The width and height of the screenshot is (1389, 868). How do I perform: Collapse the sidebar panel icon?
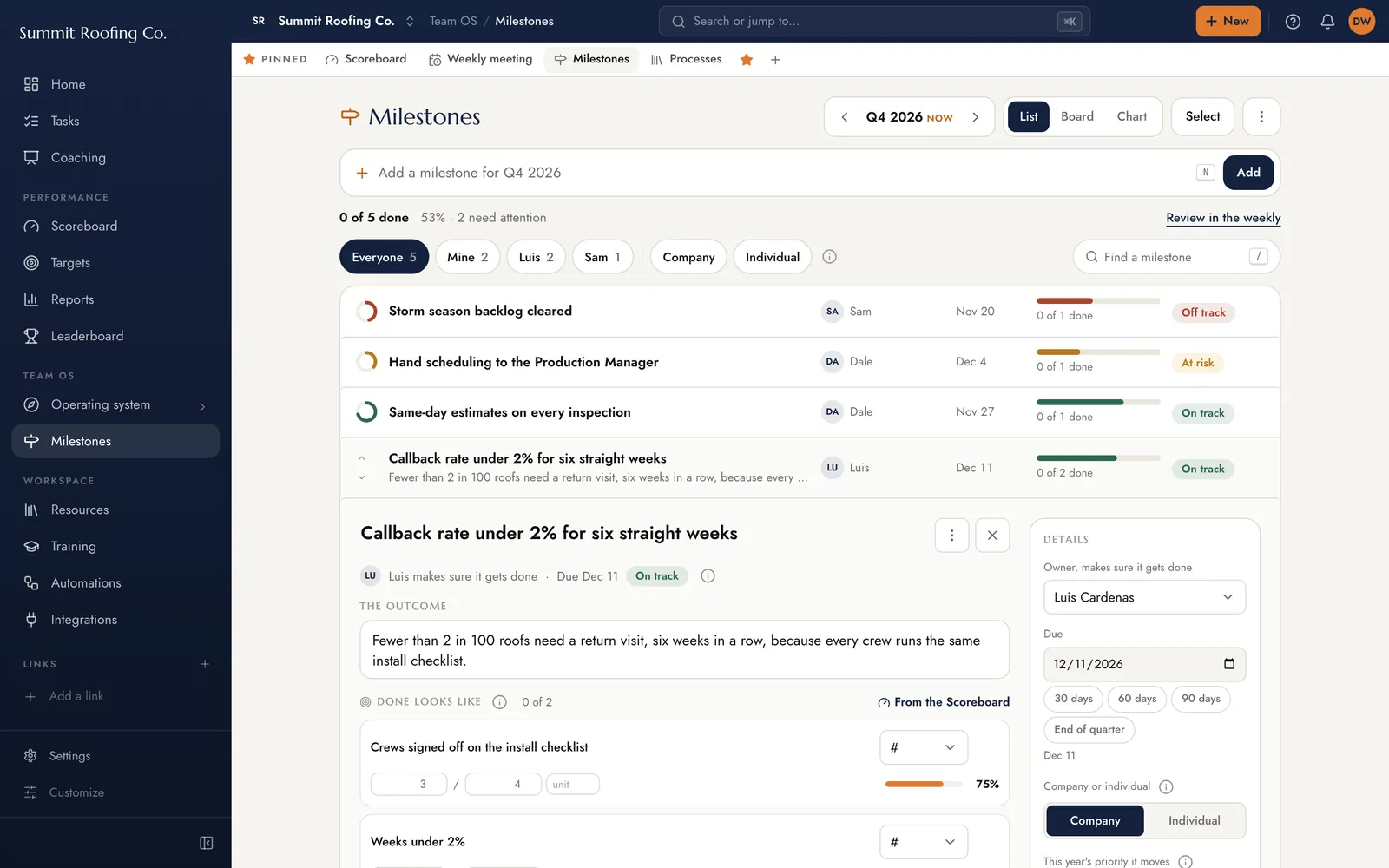(x=207, y=843)
